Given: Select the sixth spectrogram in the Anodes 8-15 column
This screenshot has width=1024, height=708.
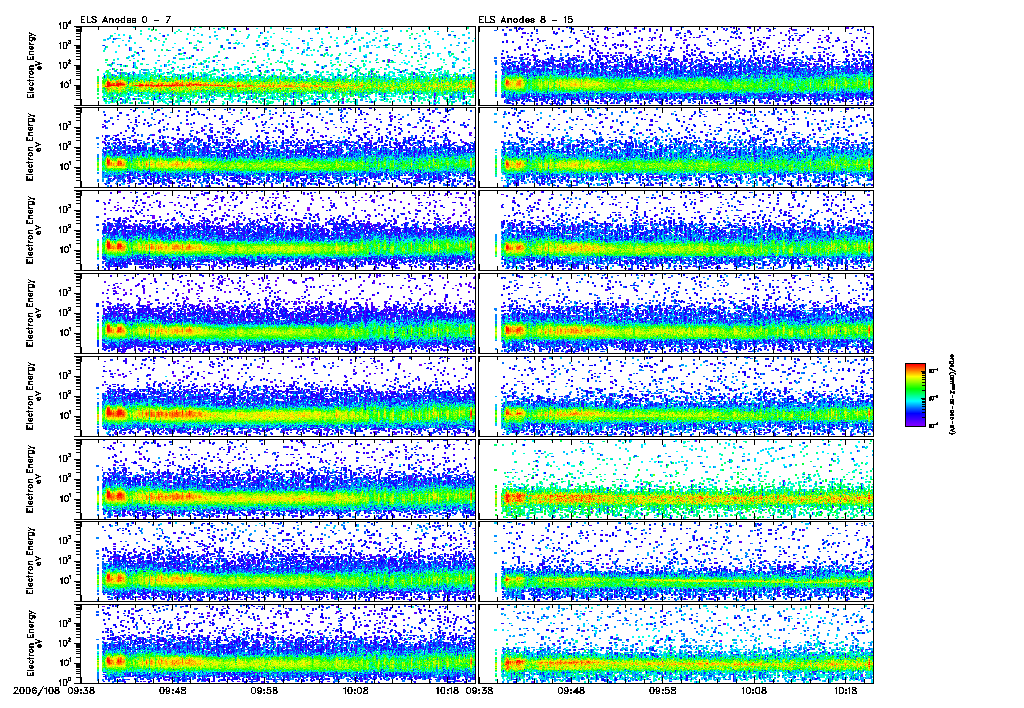Looking at the screenshot, I should (x=676, y=479).
